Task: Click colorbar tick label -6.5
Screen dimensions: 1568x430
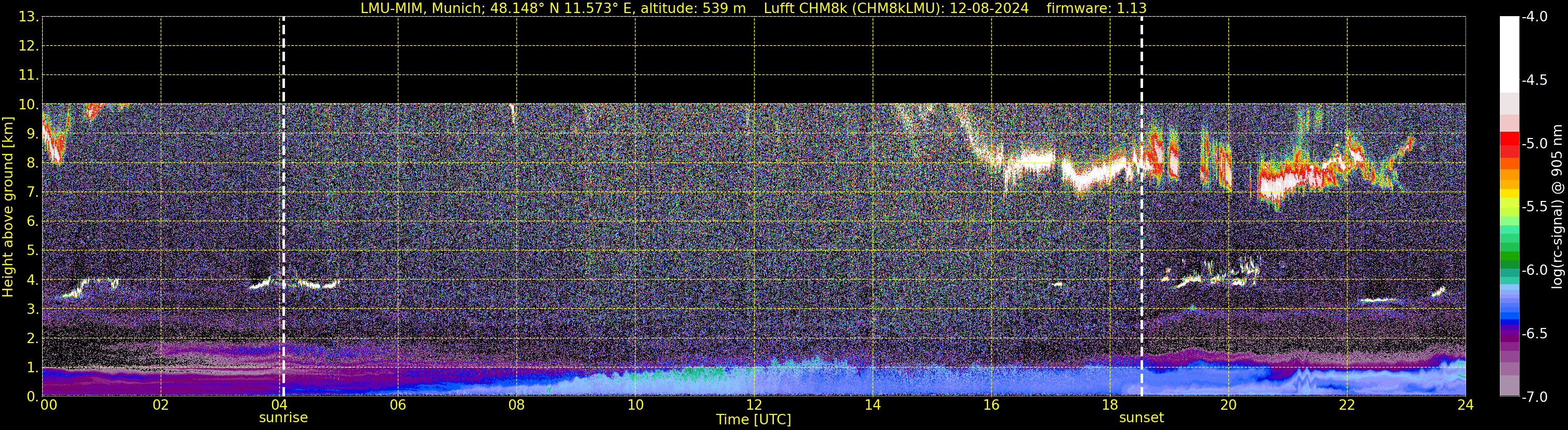Action: point(1534,333)
